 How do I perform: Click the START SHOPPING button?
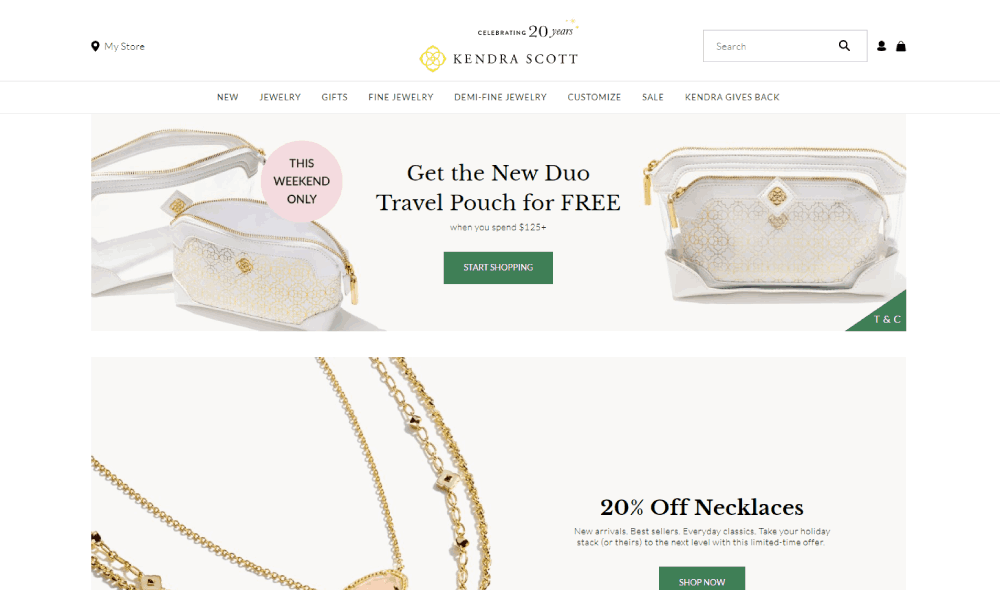(x=498, y=267)
